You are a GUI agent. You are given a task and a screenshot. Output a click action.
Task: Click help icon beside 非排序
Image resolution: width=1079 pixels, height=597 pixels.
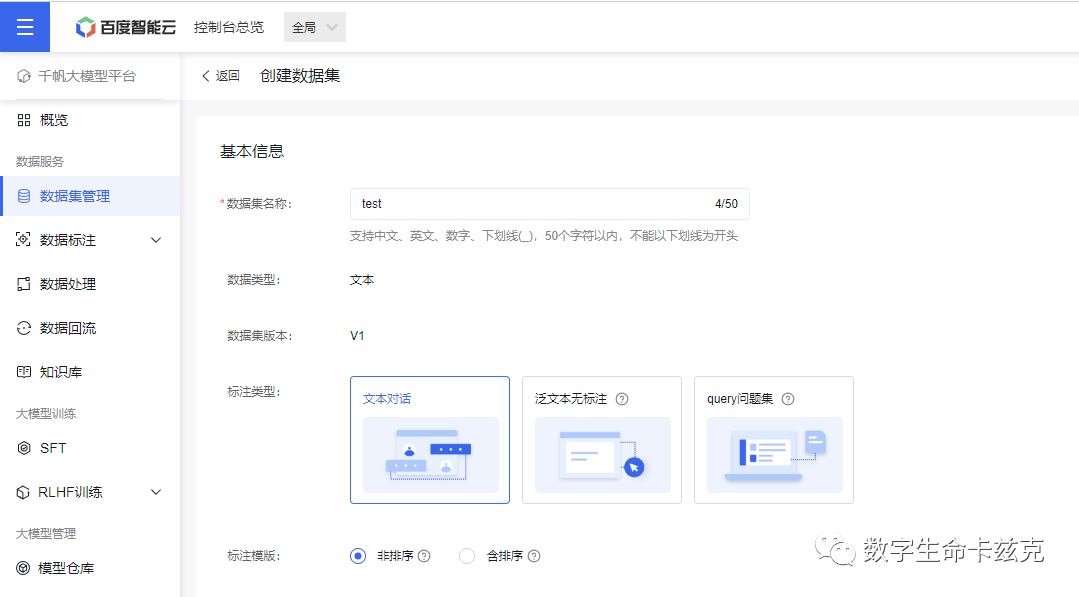425,556
